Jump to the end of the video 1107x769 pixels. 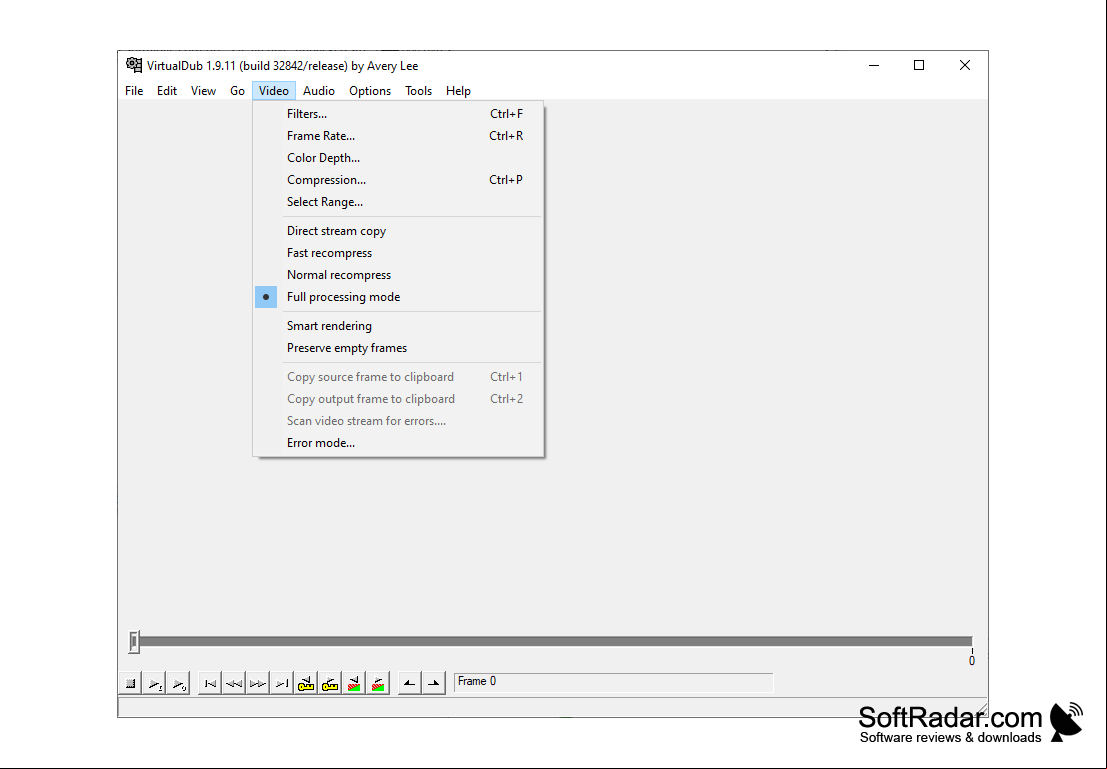tap(282, 684)
